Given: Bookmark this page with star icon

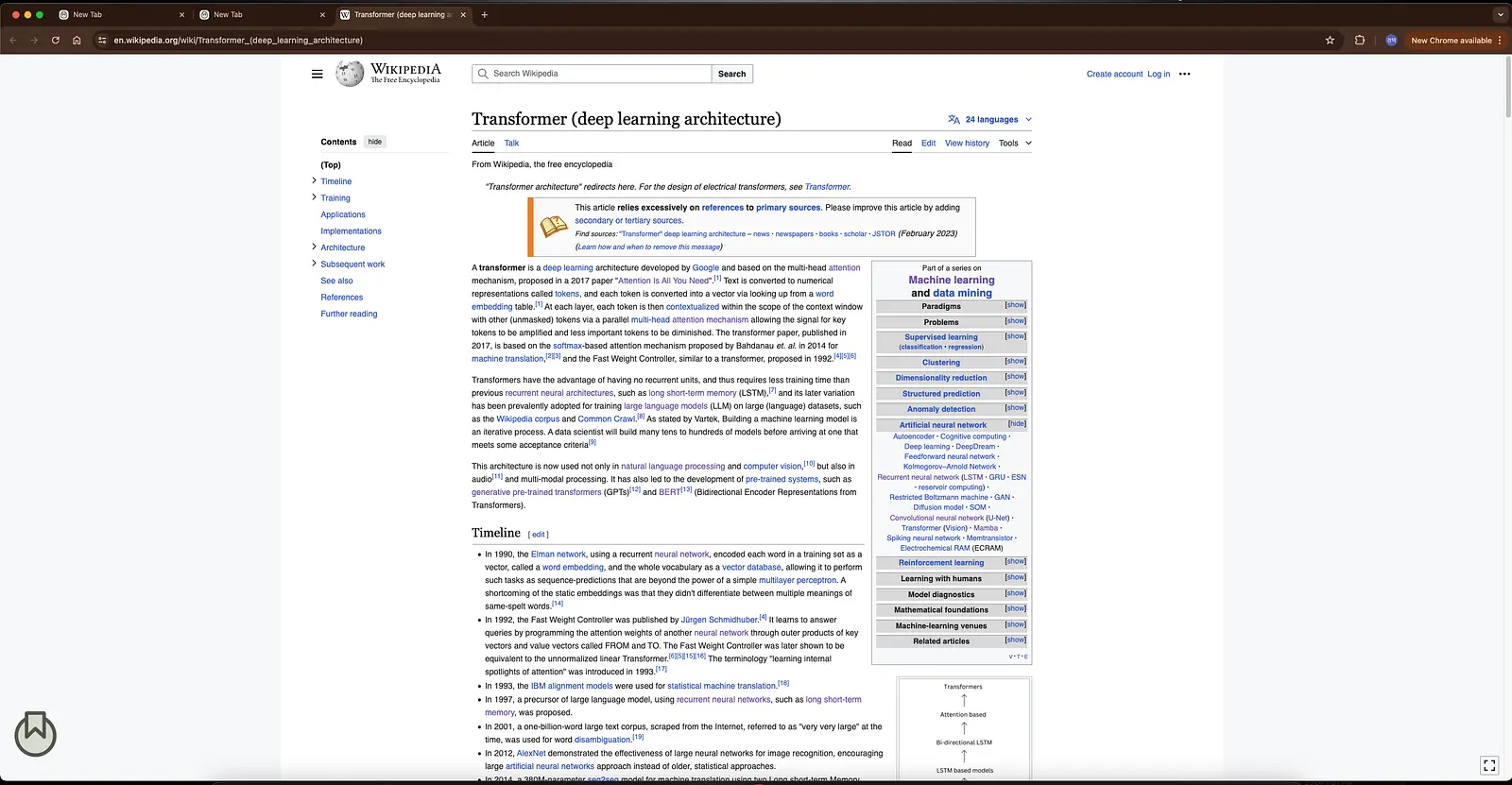Looking at the screenshot, I should (1330, 41).
